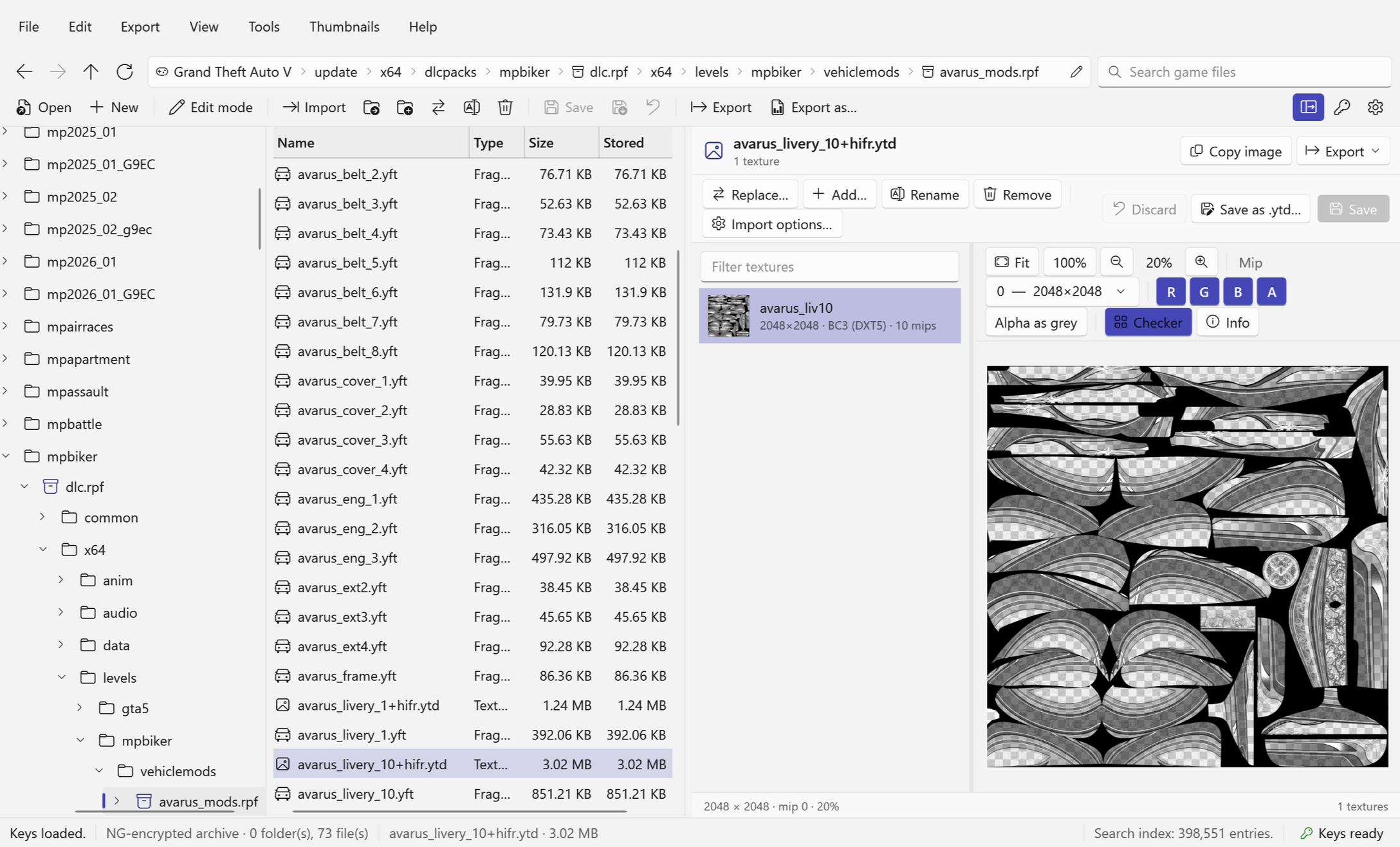Click the folder import icon with plus badge
Image resolution: width=1400 pixels, height=847 pixels.
pyautogui.click(x=405, y=107)
